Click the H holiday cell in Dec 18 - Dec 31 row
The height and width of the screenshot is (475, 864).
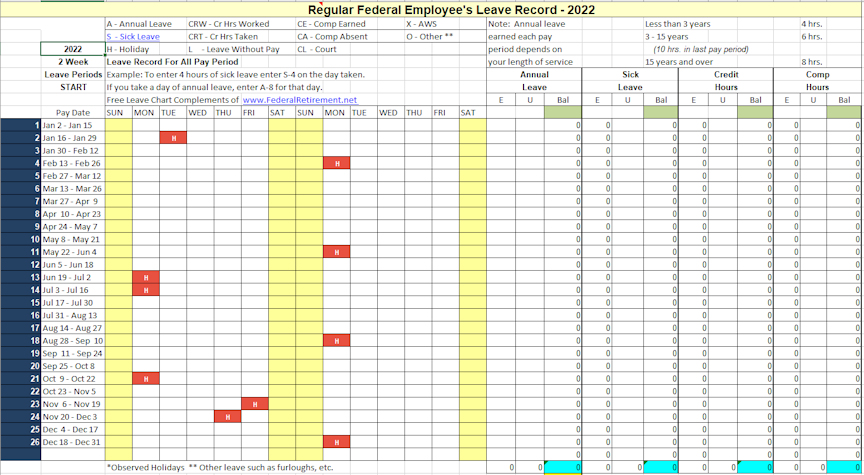[x=337, y=442]
